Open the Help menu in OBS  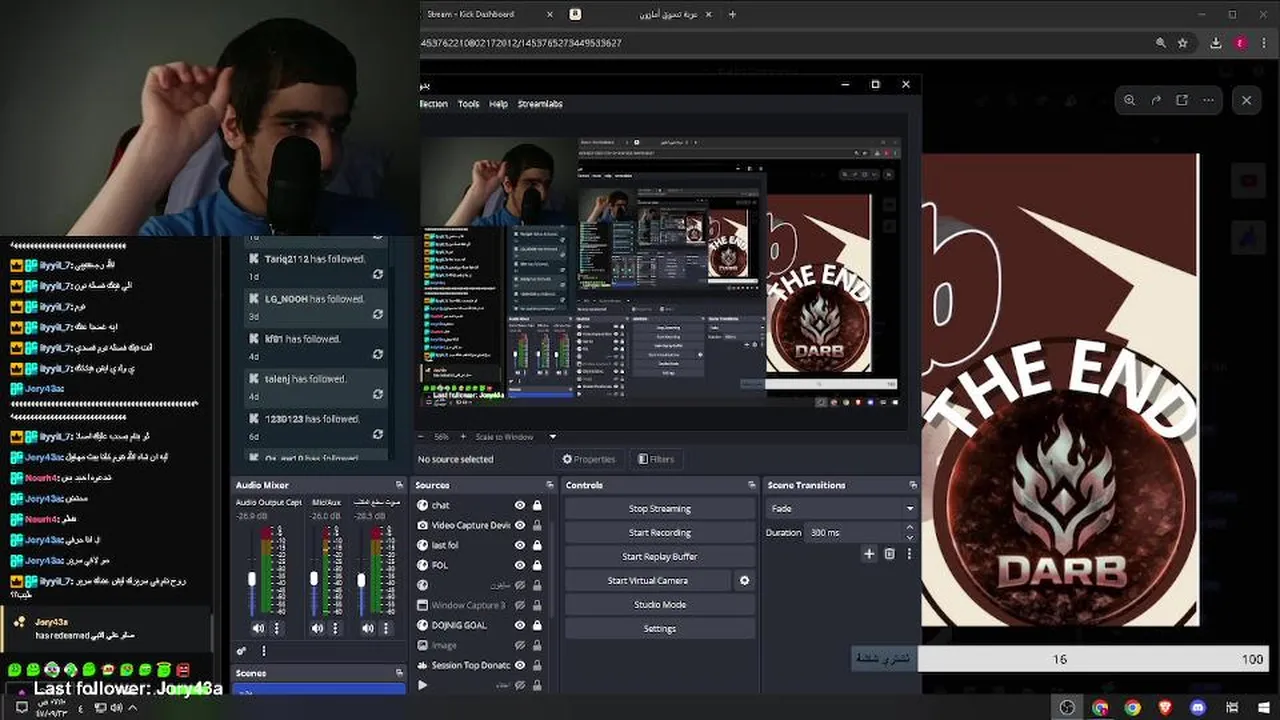tap(498, 104)
